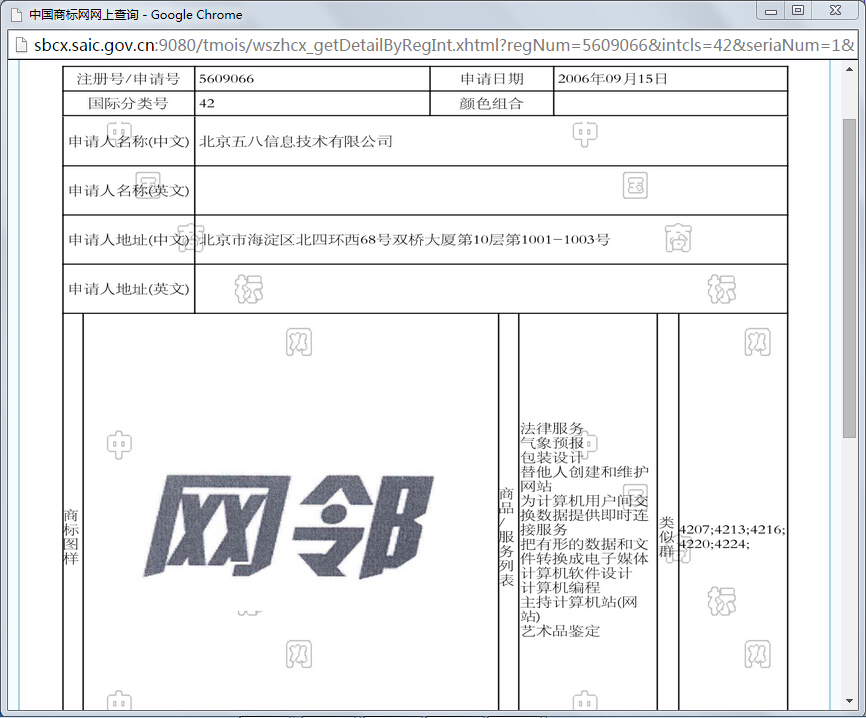Click the 计算机软件设计 service entry
The width and height of the screenshot is (866, 718).
point(576,573)
